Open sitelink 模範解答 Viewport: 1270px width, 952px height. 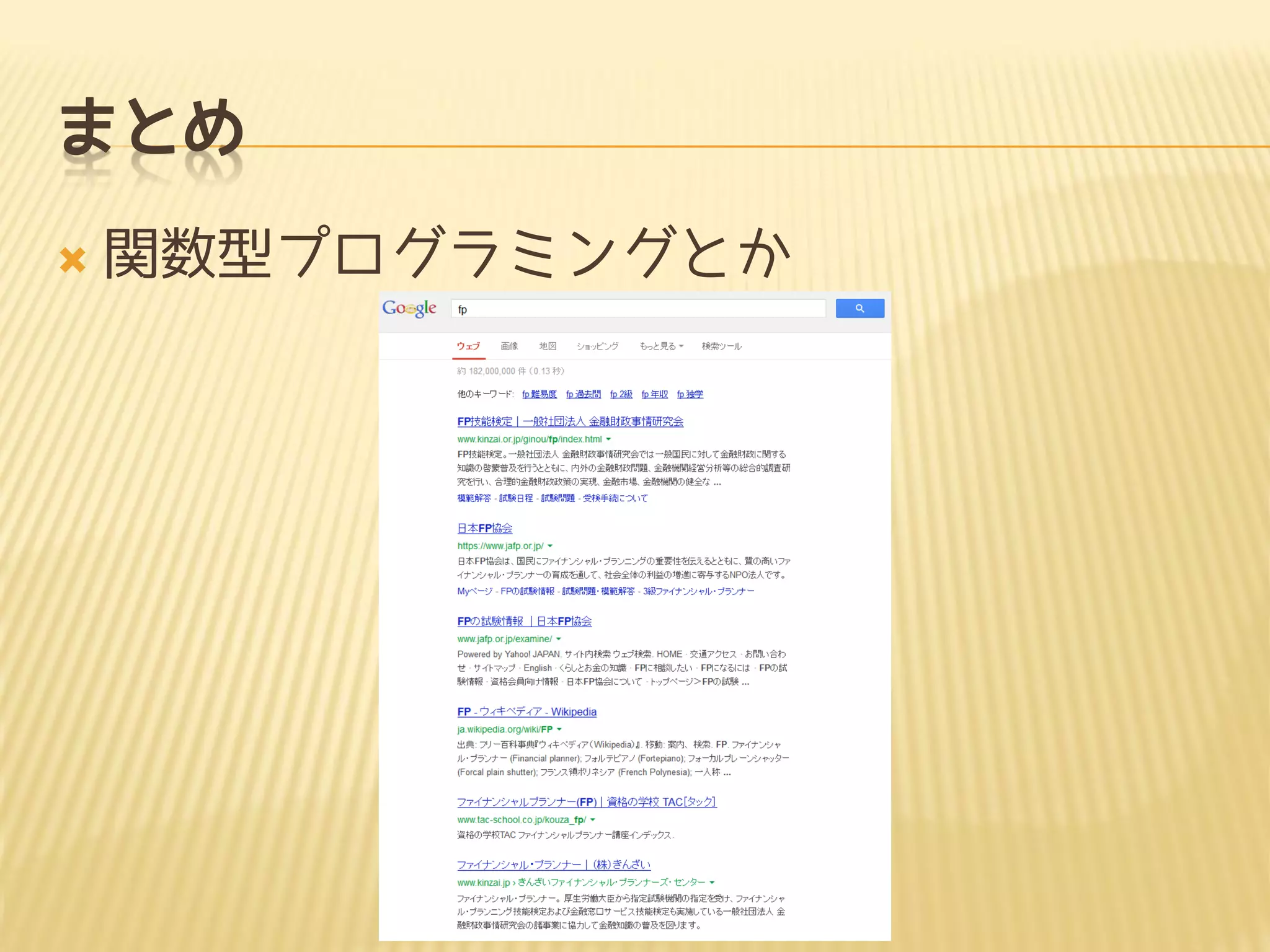(x=474, y=498)
